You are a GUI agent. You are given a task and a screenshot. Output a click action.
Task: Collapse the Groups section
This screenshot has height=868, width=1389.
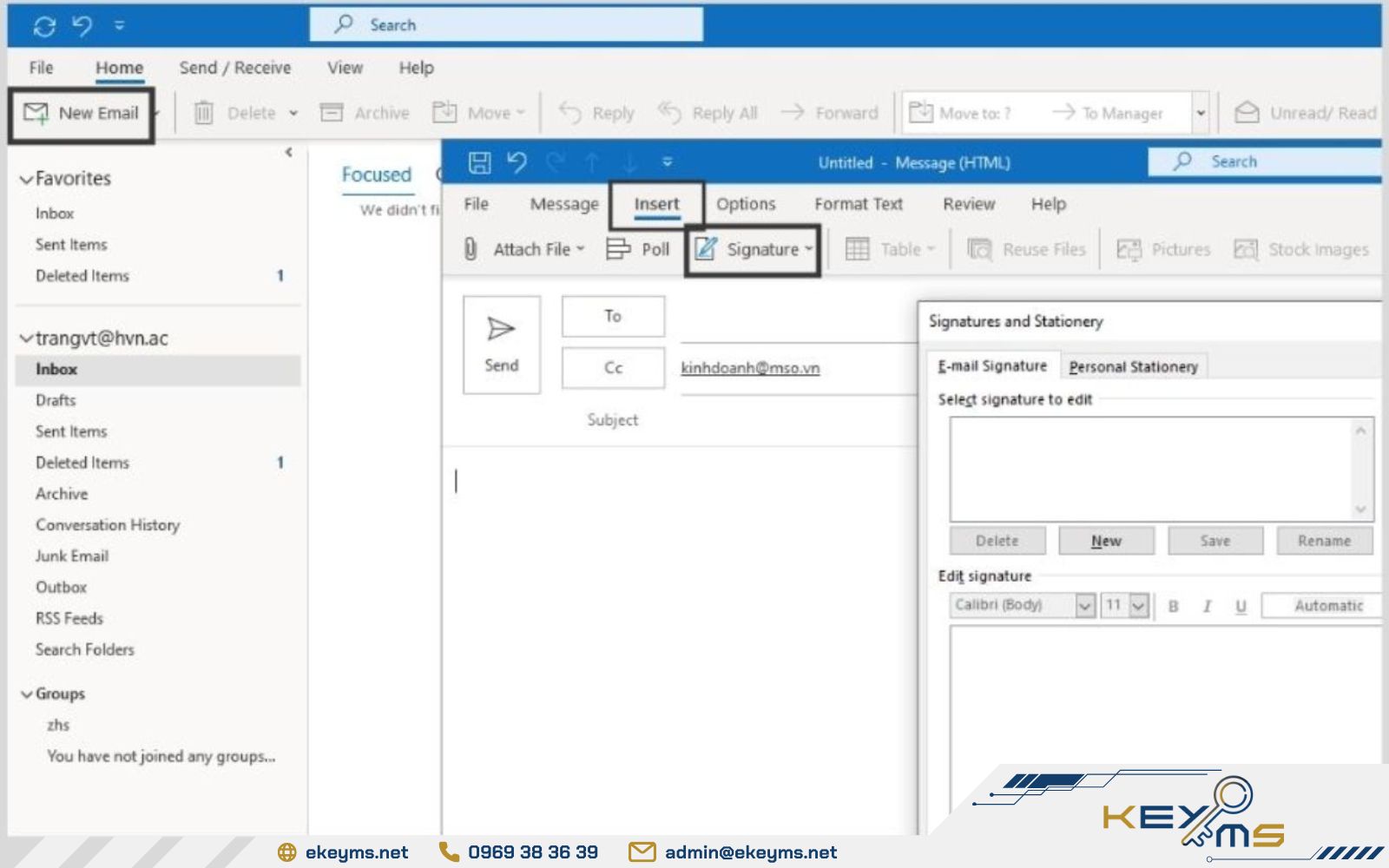(26, 694)
